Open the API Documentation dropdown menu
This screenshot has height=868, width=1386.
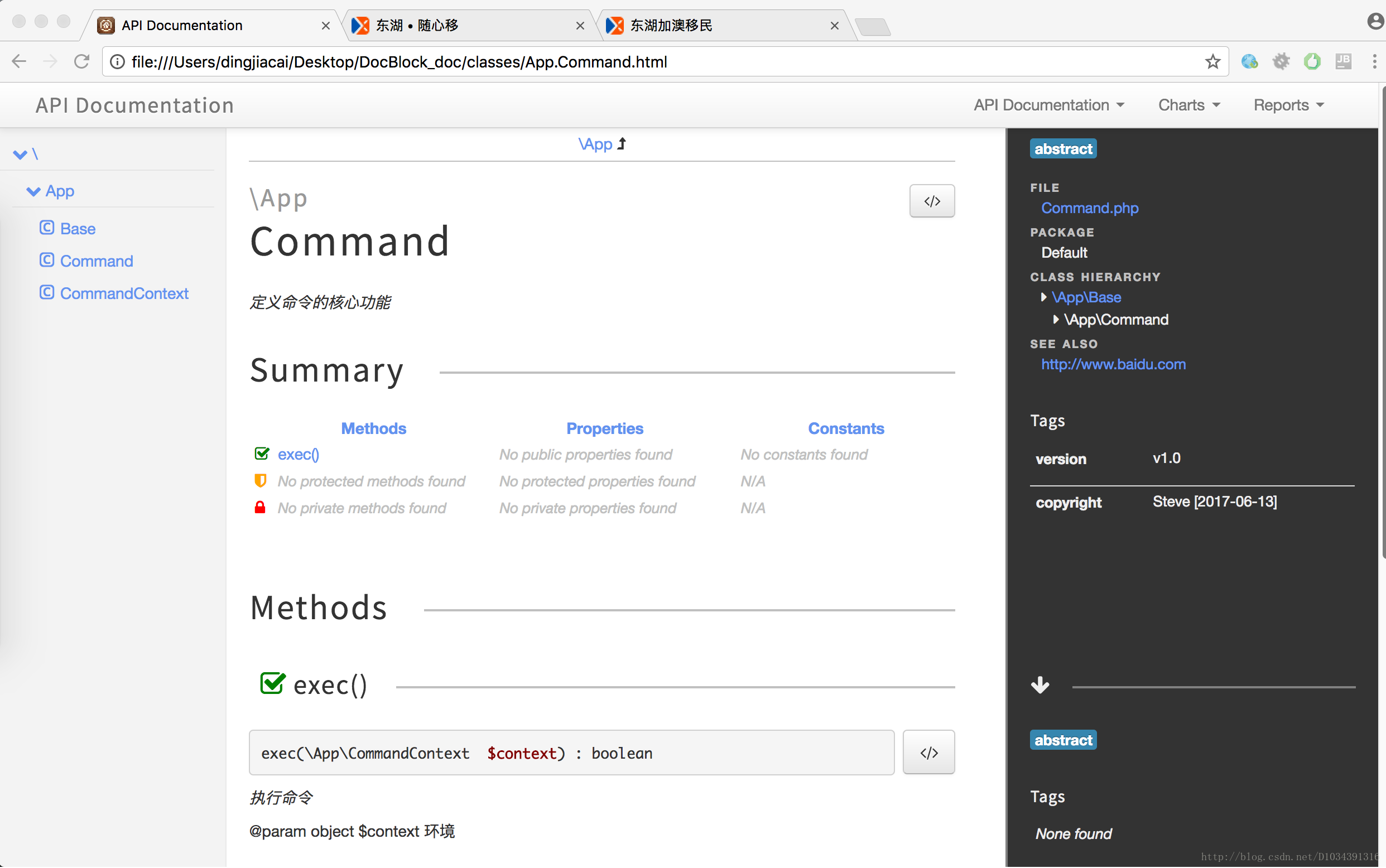1048,105
